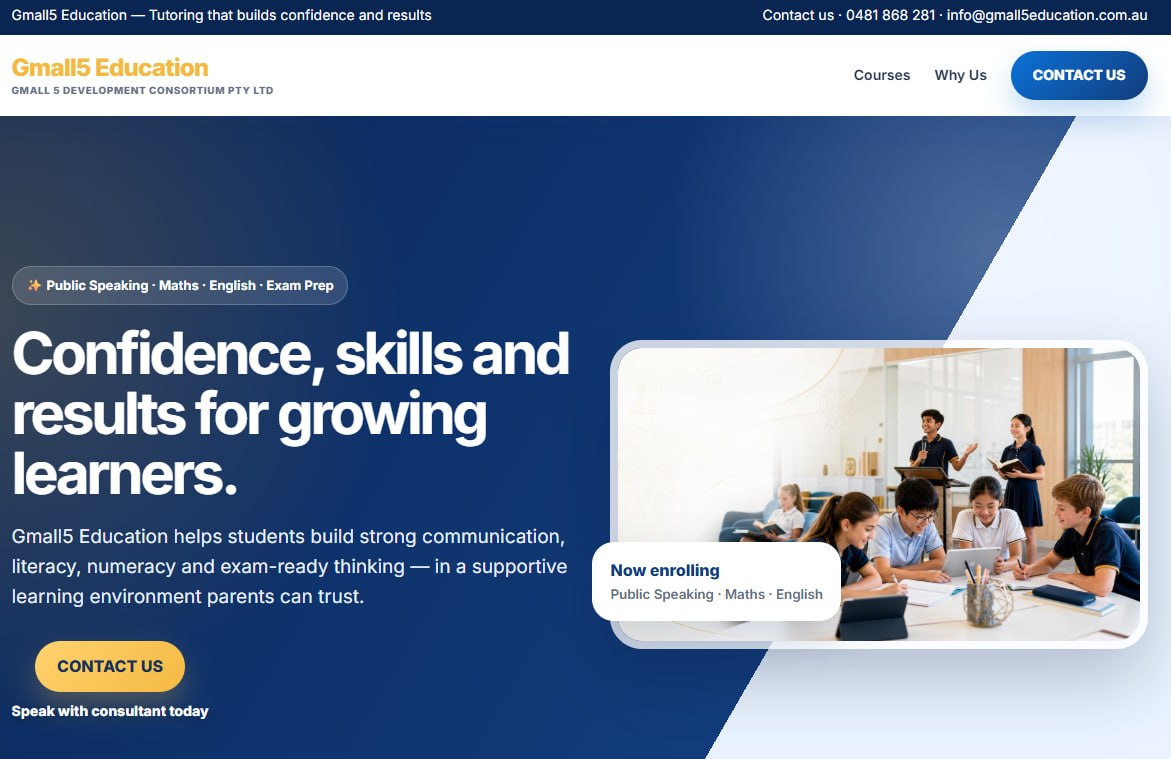Viewport: 1171px width, 759px height.
Task: Click 'Public Speaking · Maths · English' card subtitle
Action: [x=717, y=595]
